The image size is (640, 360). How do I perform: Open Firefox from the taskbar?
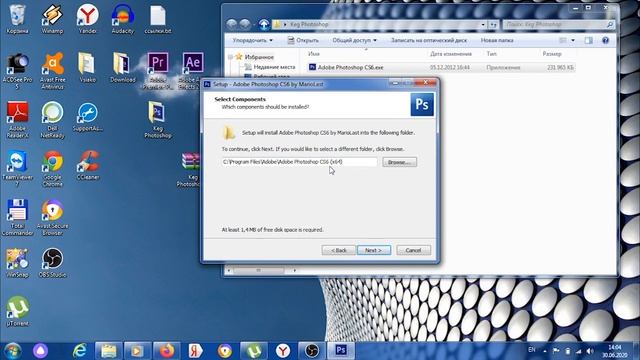point(167,351)
